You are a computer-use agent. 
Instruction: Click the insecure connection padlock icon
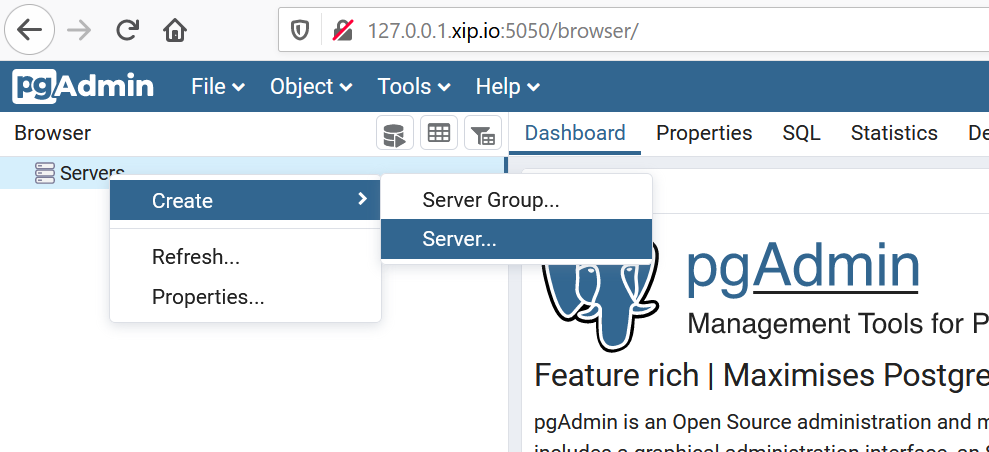pos(342,30)
